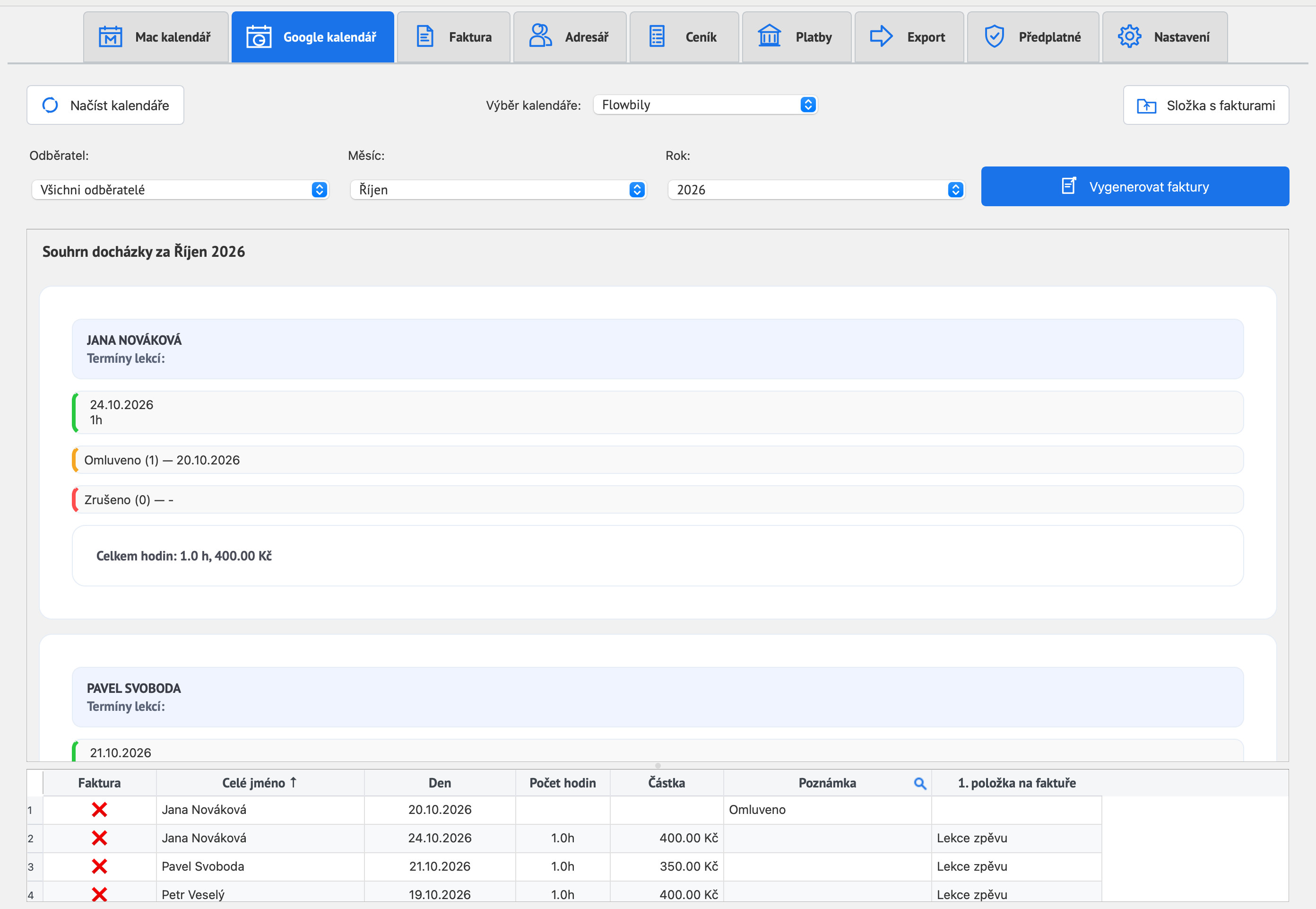
Task: Click the Ceník list icon
Action: pyautogui.click(x=657, y=36)
